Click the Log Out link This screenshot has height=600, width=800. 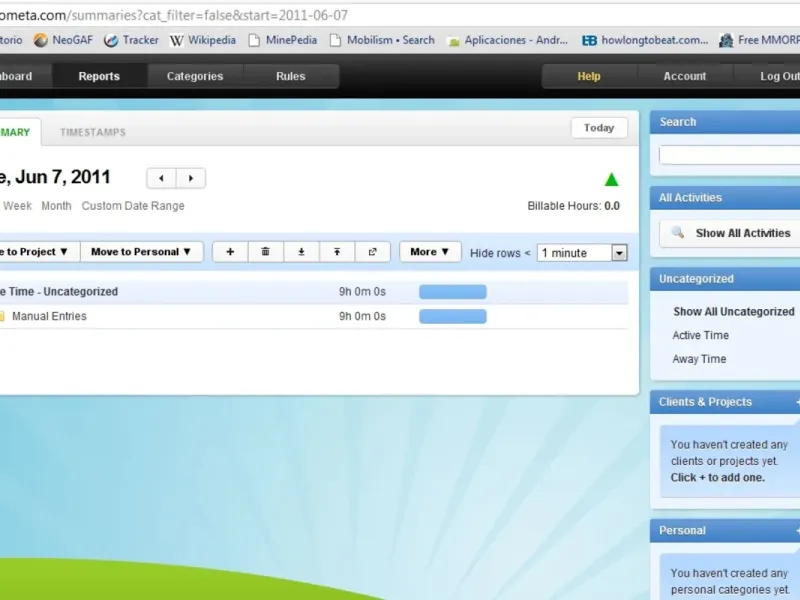[x=779, y=76]
